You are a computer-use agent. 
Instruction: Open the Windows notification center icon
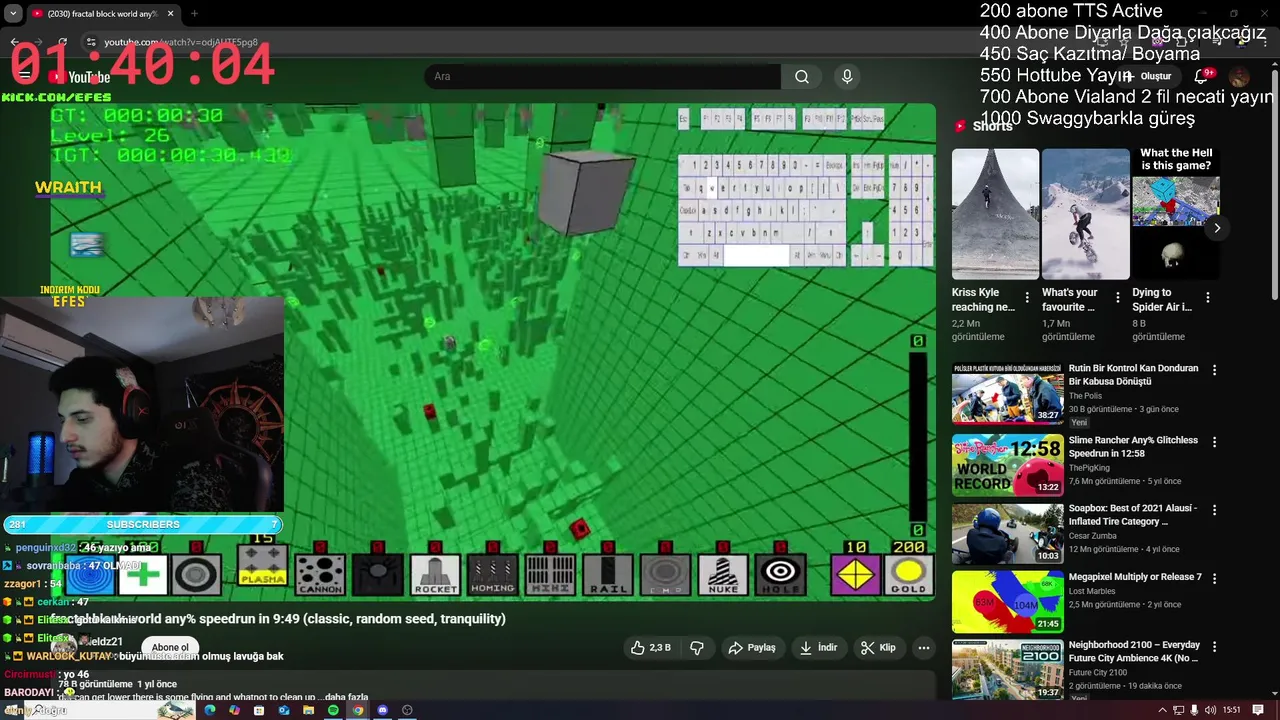click(x=1258, y=710)
